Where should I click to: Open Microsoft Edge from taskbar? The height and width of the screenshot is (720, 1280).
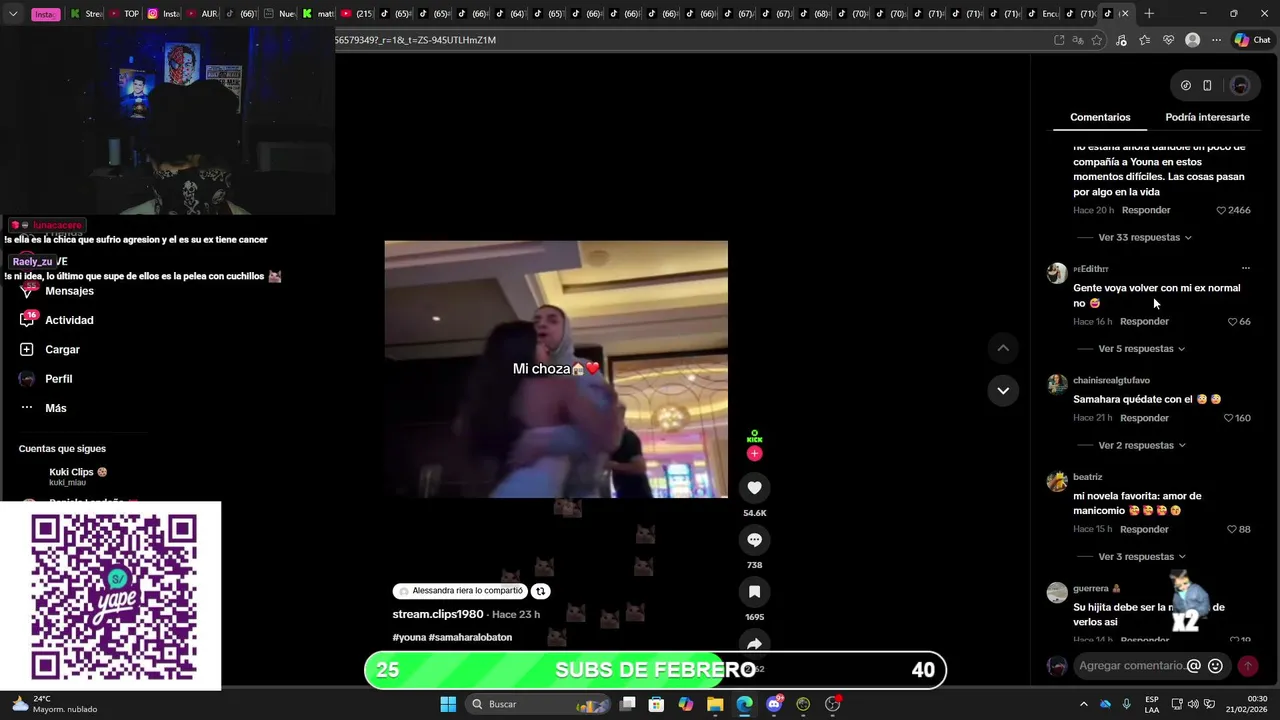745,704
